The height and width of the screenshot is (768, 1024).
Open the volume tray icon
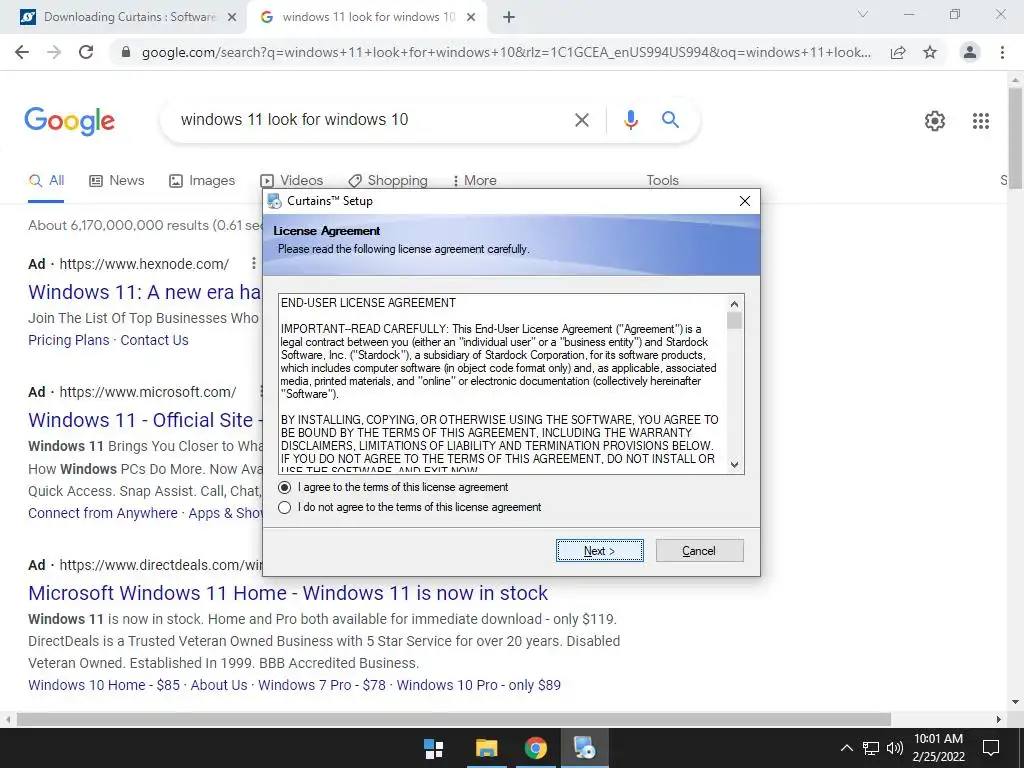895,748
